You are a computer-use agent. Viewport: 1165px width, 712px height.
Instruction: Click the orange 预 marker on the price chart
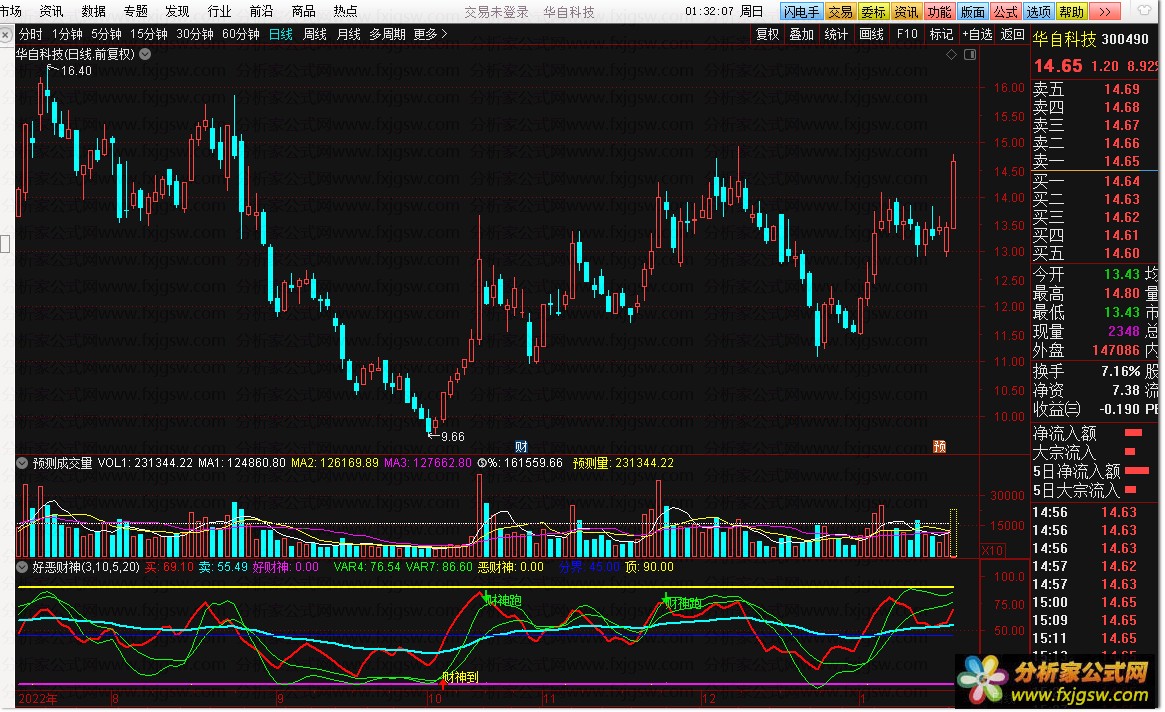pyautogui.click(x=939, y=447)
